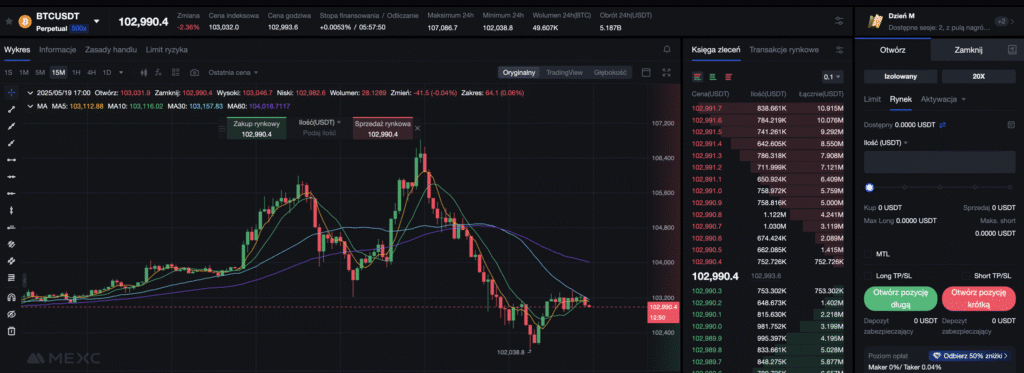Select 4H timeframe

point(91,73)
